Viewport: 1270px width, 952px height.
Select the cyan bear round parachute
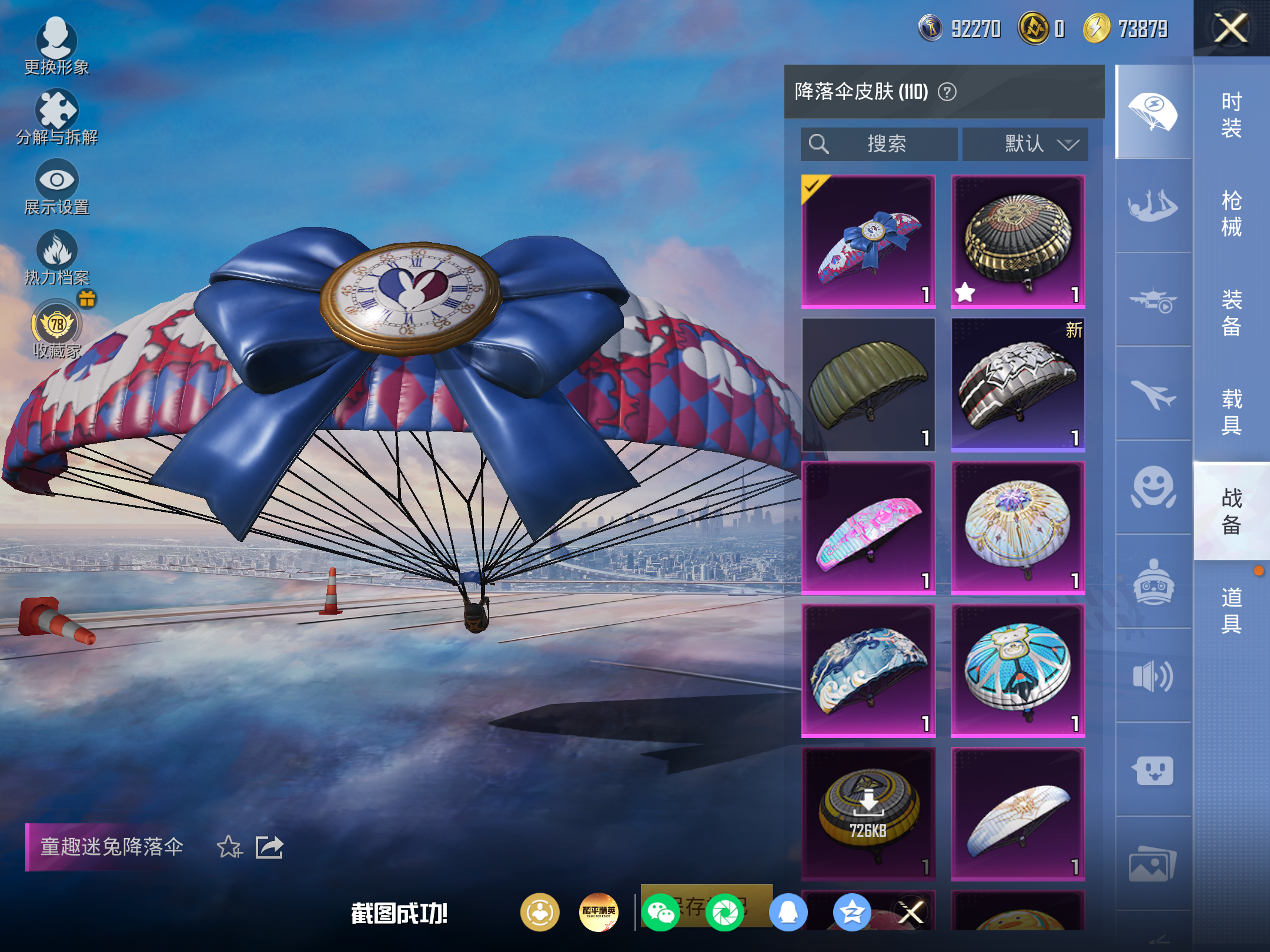point(1018,671)
